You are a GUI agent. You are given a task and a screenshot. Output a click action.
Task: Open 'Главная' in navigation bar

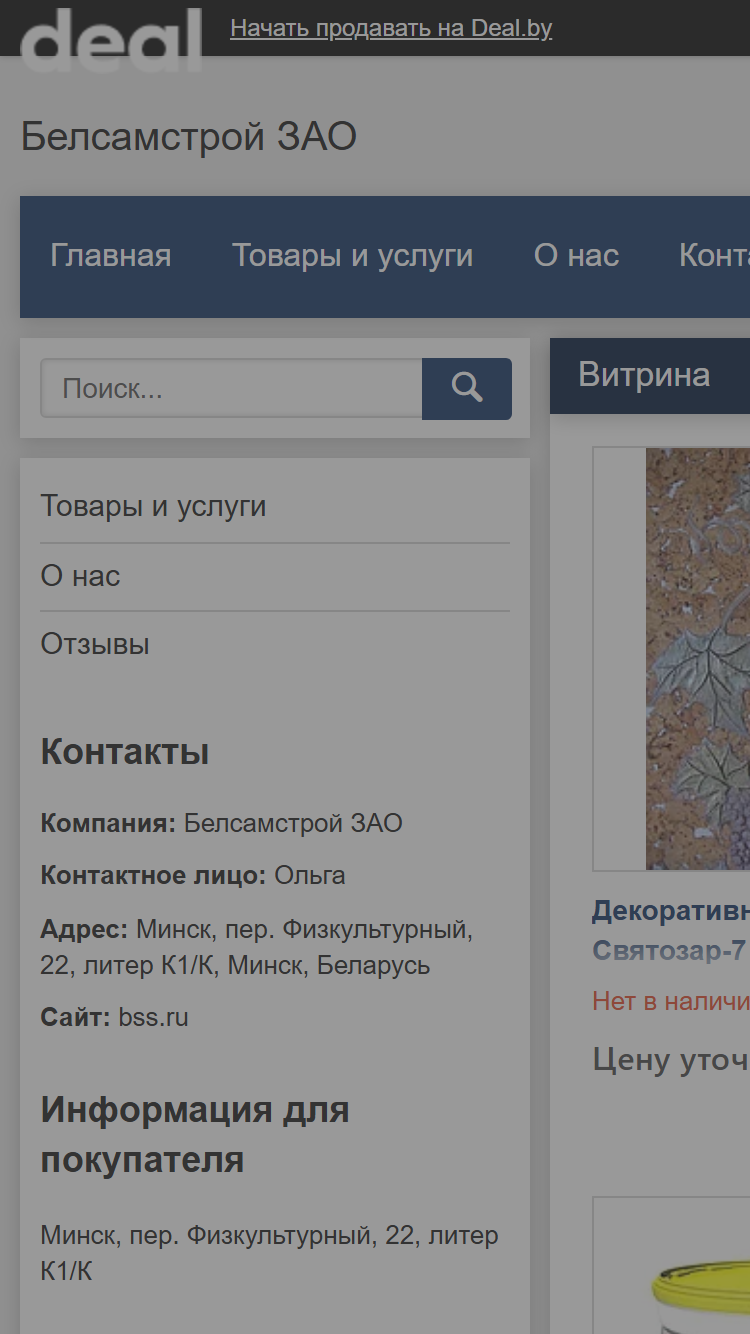tap(111, 256)
